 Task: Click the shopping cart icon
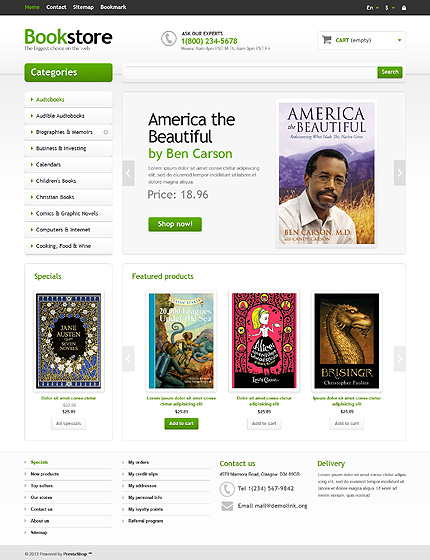pos(326,40)
